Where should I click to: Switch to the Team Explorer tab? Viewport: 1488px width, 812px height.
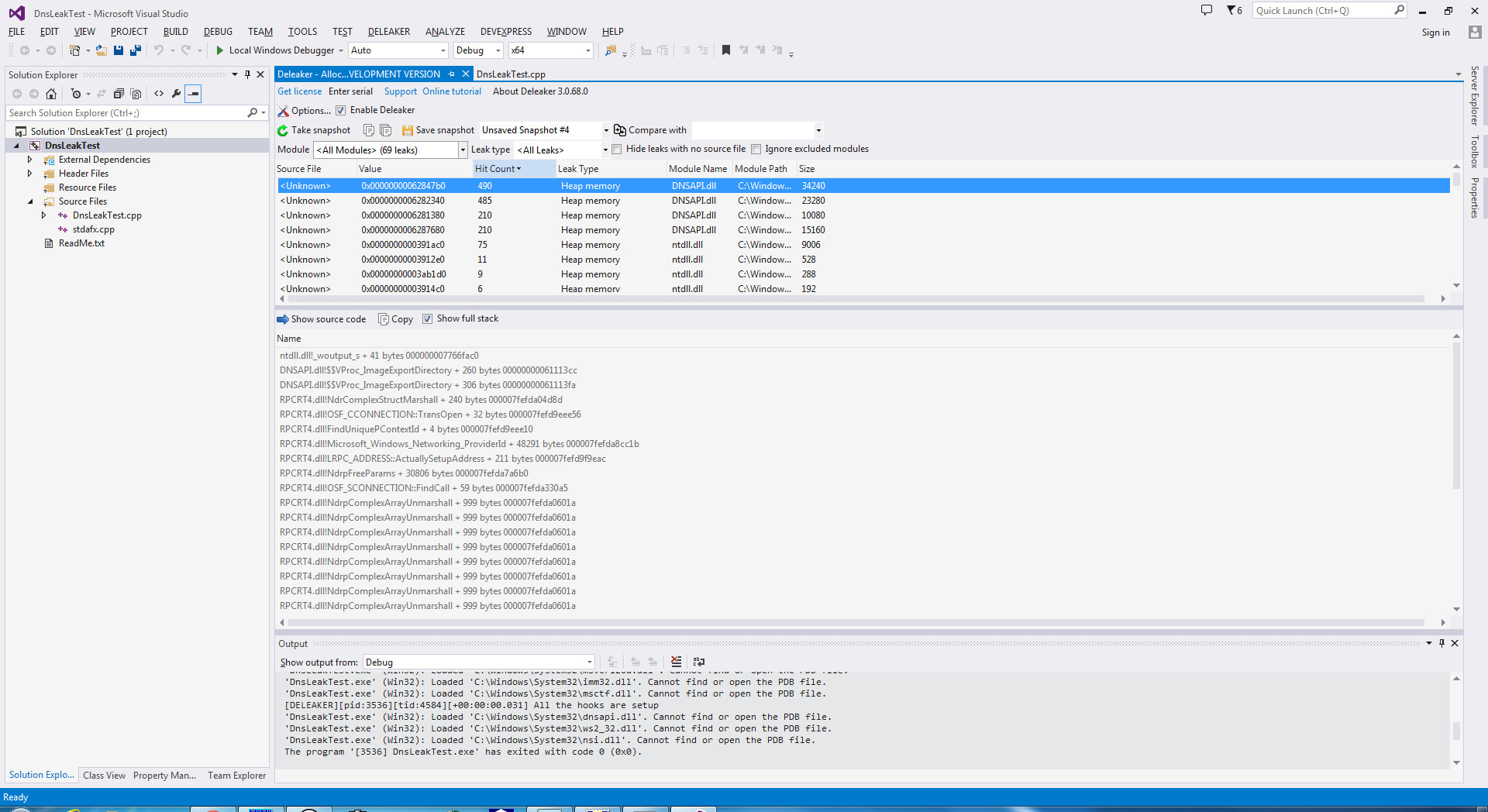click(236, 776)
